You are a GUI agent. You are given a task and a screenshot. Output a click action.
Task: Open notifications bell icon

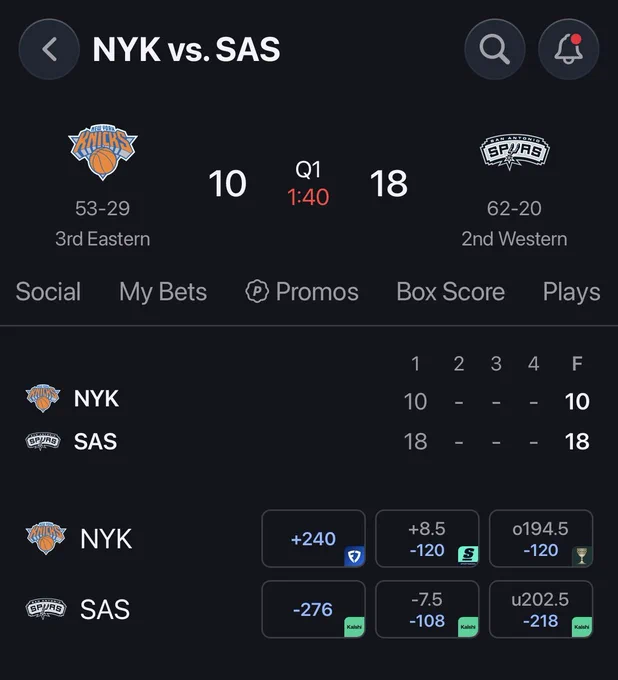pyautogui.click(x=569, y=49)
